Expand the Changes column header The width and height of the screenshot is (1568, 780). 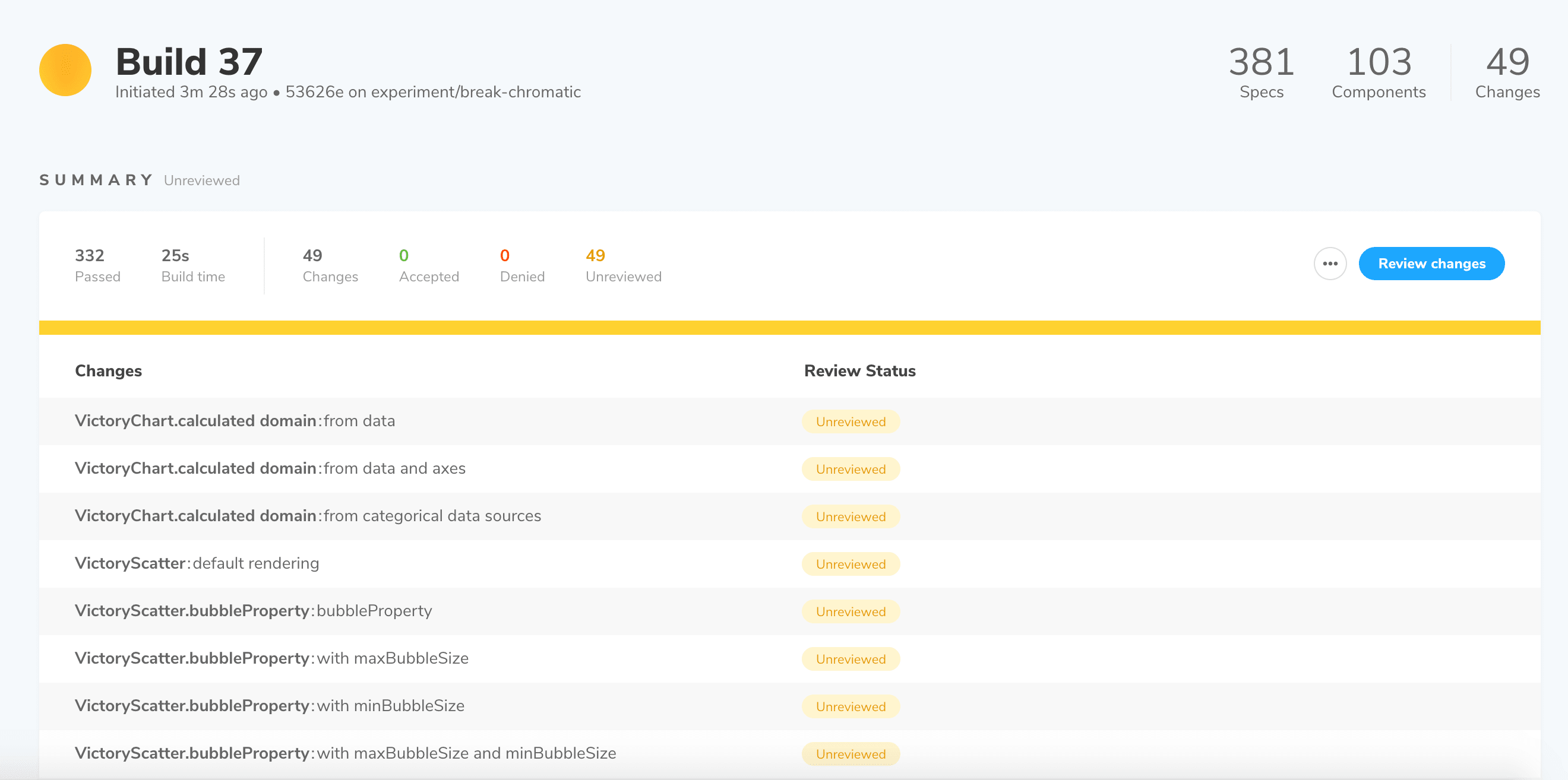pos(109,371)
